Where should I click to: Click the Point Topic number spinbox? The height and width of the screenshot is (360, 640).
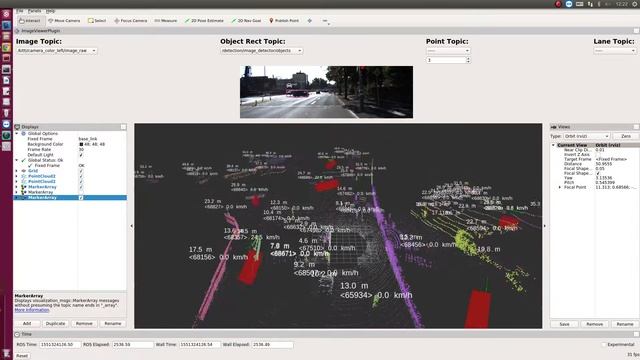pos(448,60)
